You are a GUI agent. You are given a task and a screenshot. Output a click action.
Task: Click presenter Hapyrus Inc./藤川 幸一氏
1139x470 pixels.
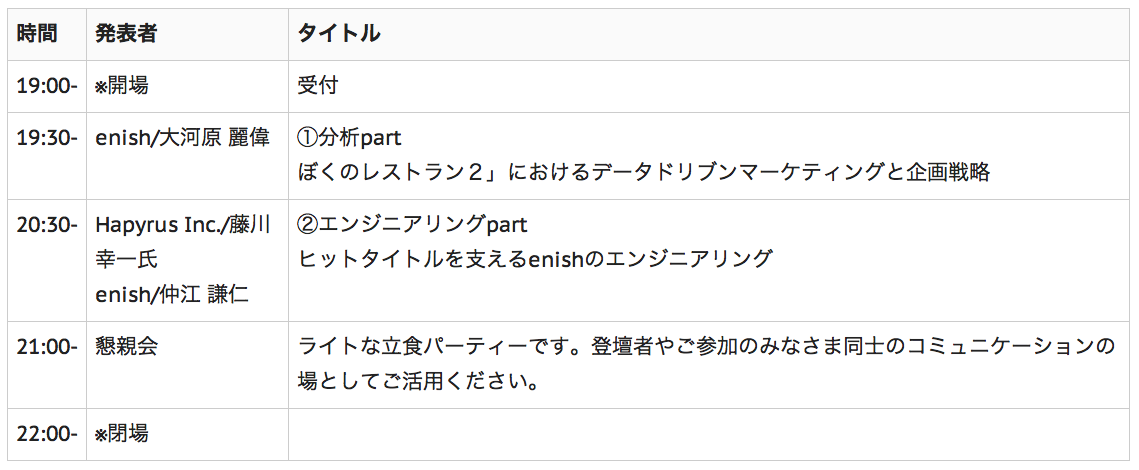click(183, 243)
